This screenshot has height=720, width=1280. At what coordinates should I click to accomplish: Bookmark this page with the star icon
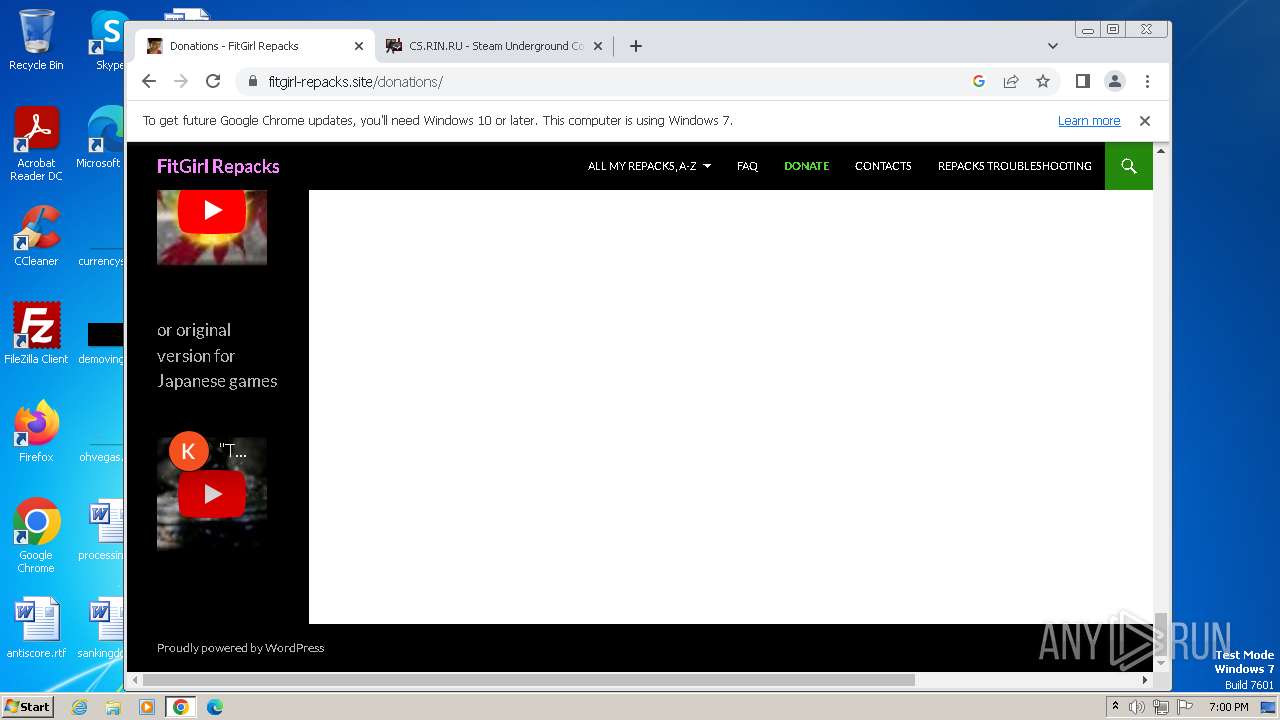1043,81
